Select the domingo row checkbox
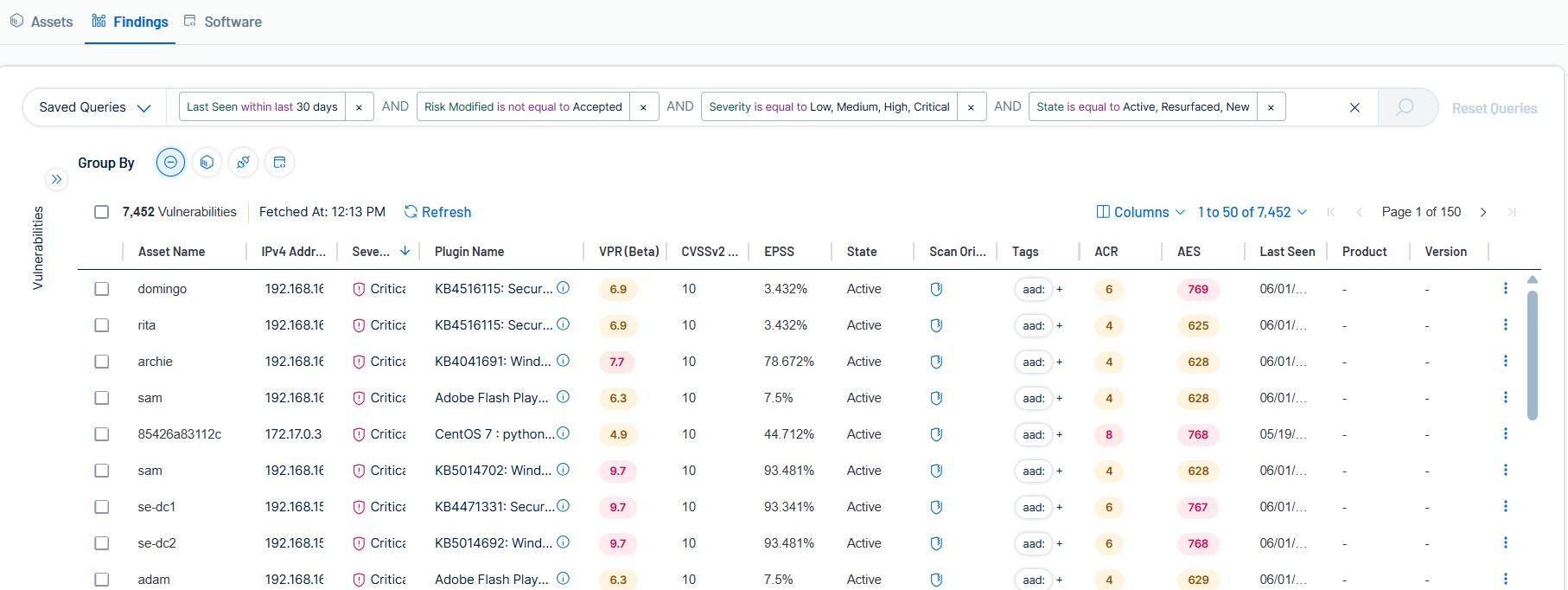Viewport: 1568px width, 590px height. 102,289
